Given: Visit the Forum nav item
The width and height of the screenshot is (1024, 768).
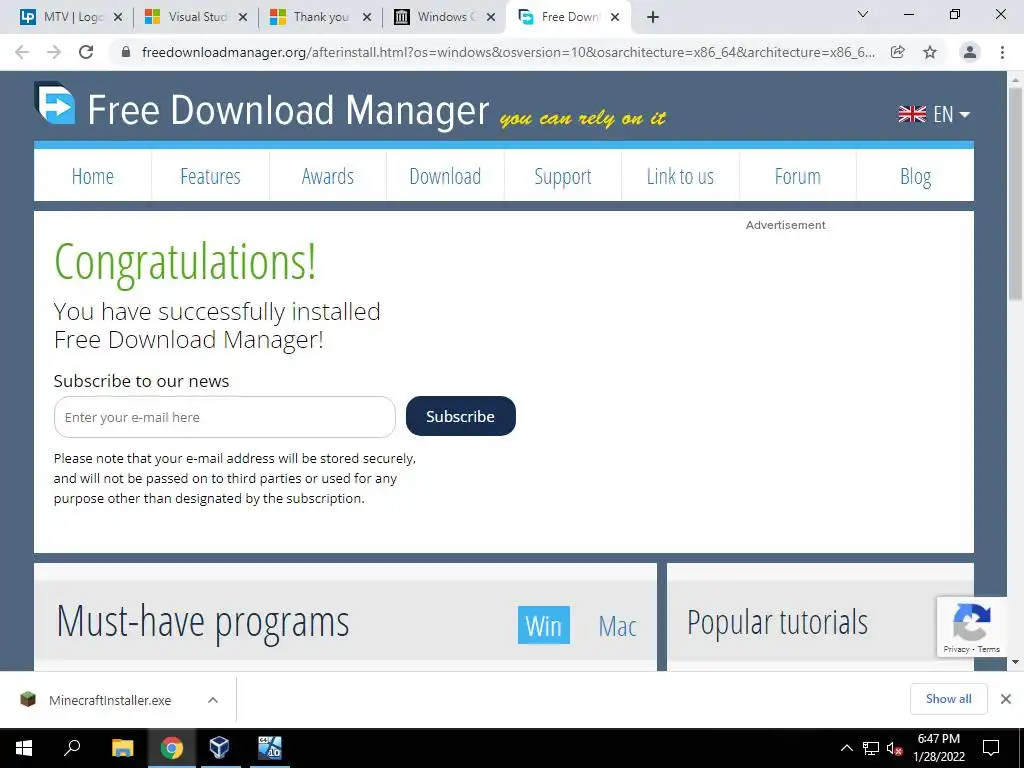Looking at the screenshot, I should (797, 176).
